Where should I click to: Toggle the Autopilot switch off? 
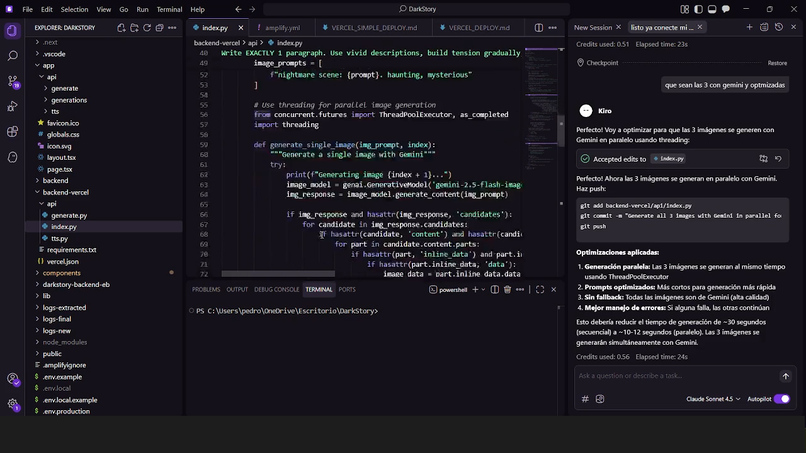coord(782,399)
